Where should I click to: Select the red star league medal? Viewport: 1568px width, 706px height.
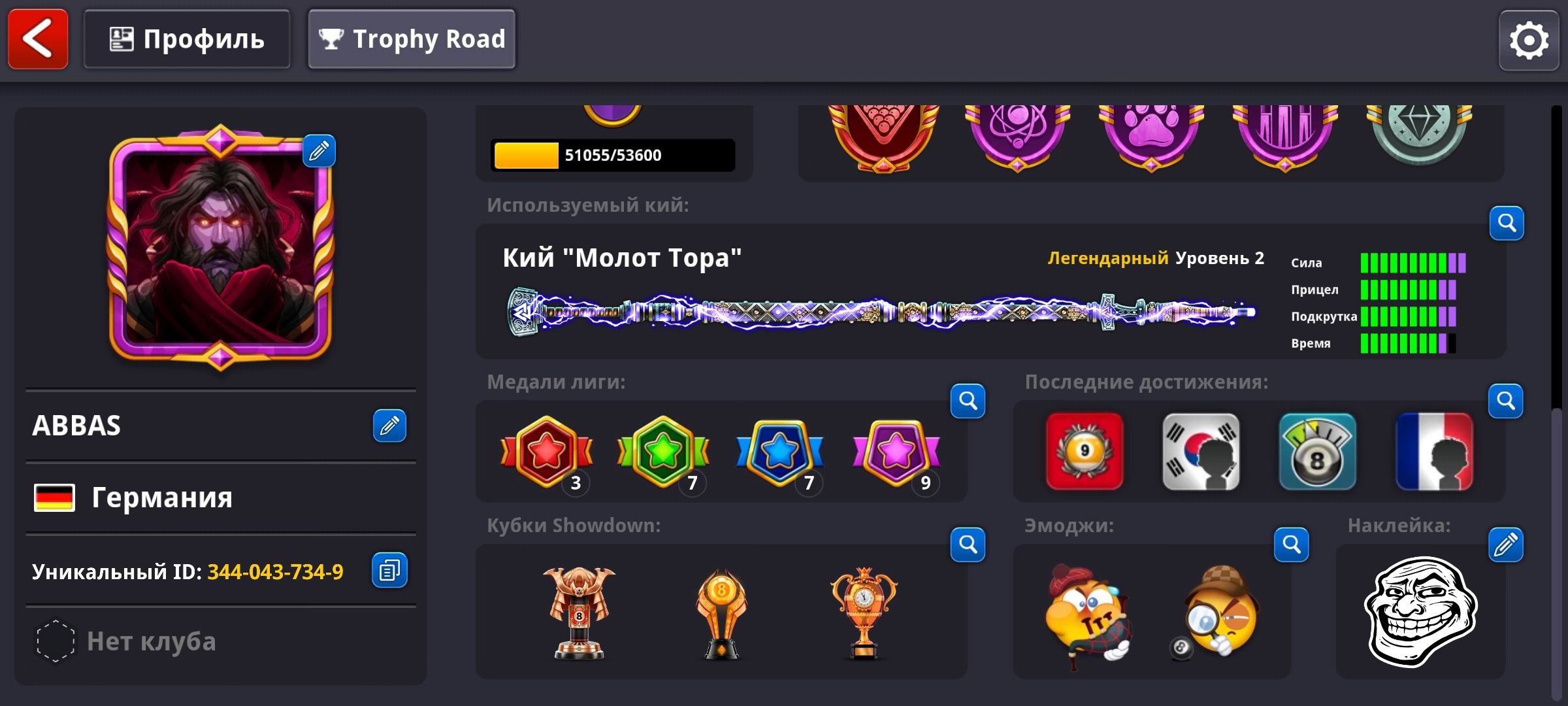[547, 452]
